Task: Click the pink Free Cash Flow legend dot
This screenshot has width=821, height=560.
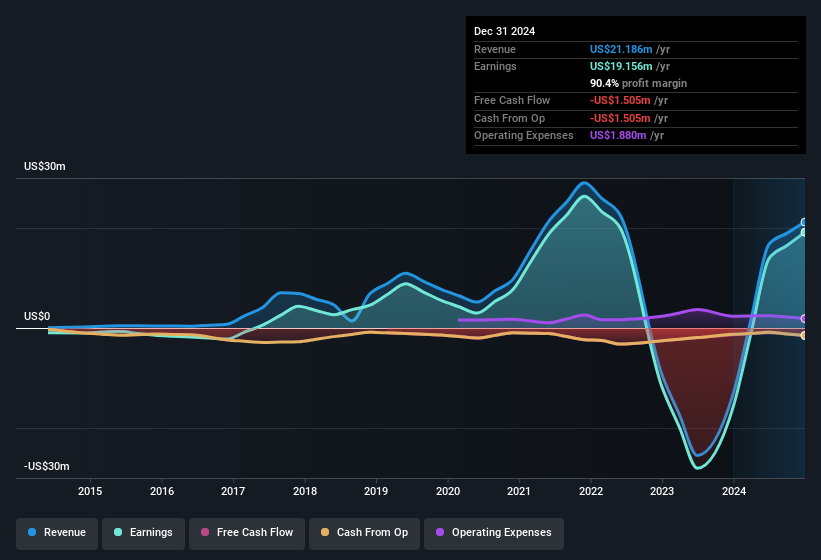Action: (x=205, y=532)
